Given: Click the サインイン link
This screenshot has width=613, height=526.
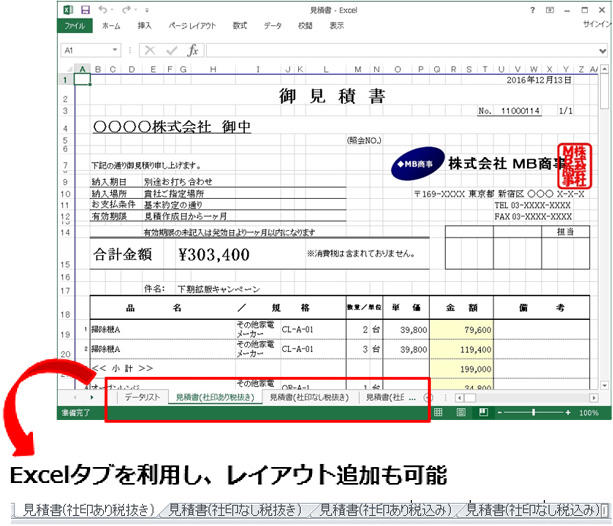Looking at the screenshot, I should click(x=597, y=24).
